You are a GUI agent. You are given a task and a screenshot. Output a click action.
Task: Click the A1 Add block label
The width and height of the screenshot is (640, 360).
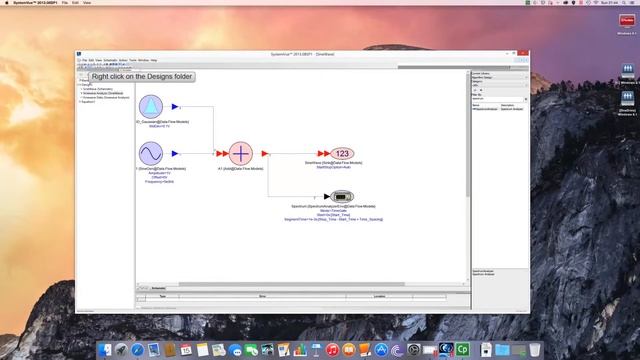(240, 169)
